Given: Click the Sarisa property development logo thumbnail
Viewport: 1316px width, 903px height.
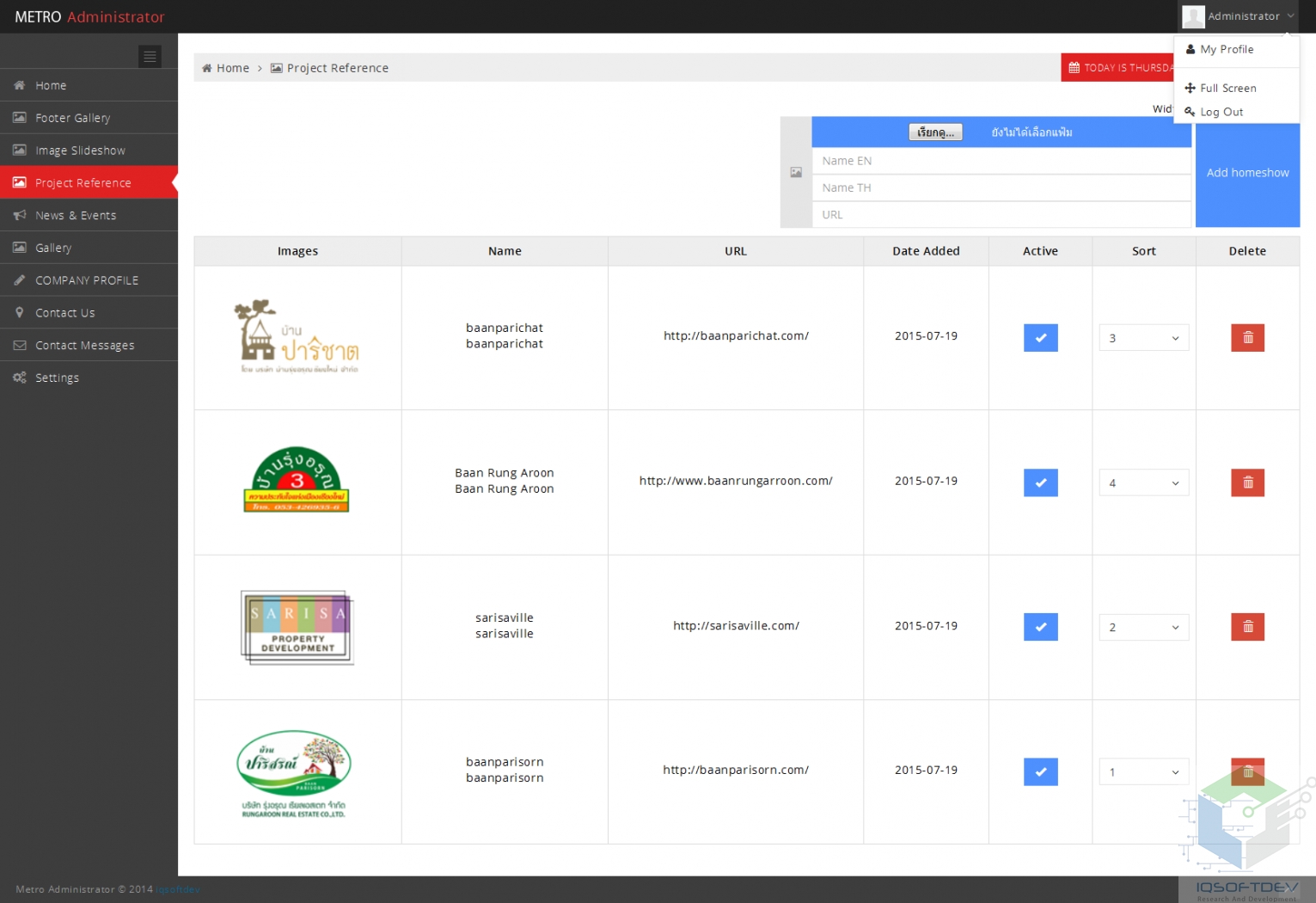Looking at the screenshot, I should (x=297, y=627).
